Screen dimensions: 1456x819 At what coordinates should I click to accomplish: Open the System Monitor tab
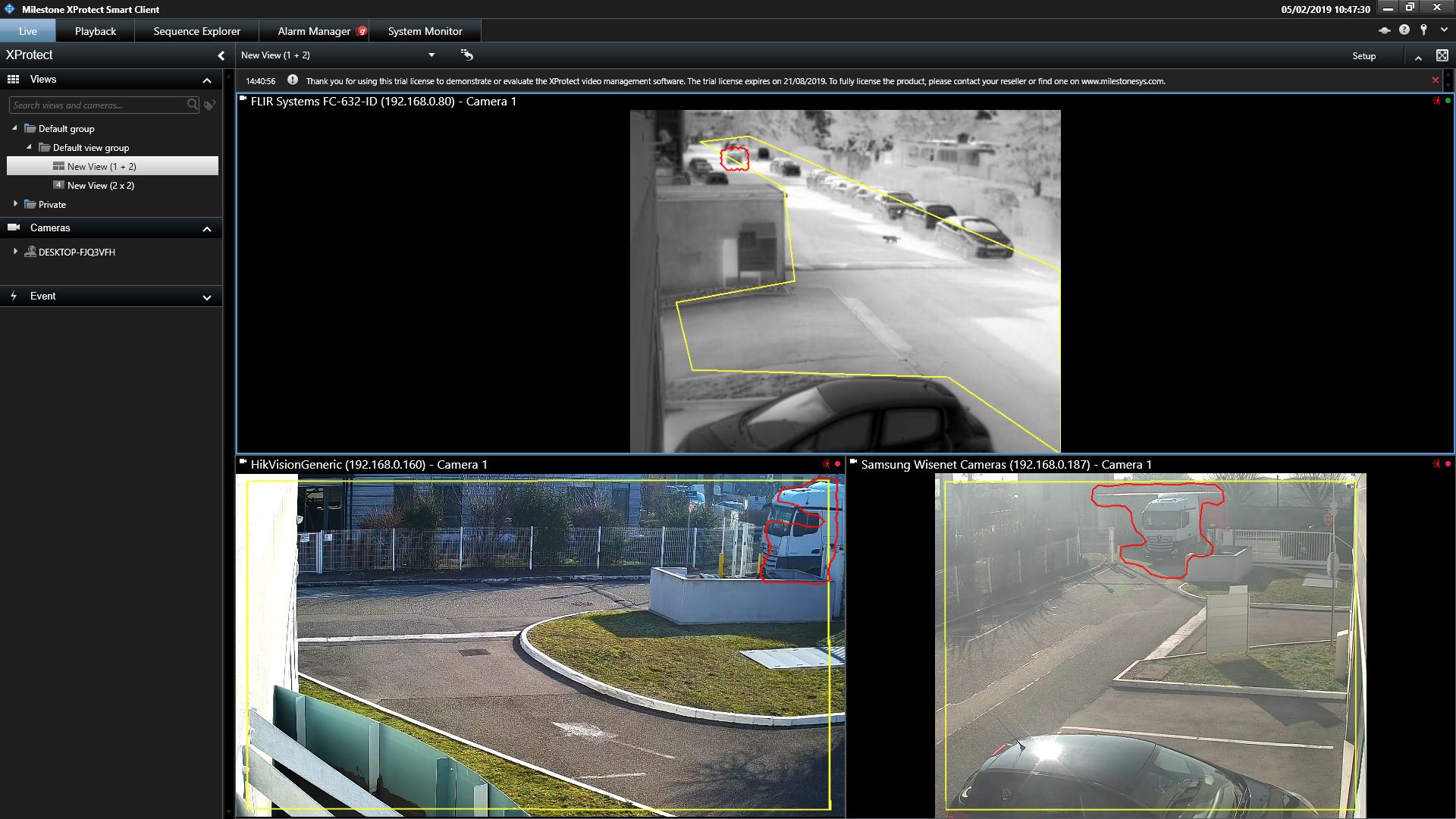425,31
